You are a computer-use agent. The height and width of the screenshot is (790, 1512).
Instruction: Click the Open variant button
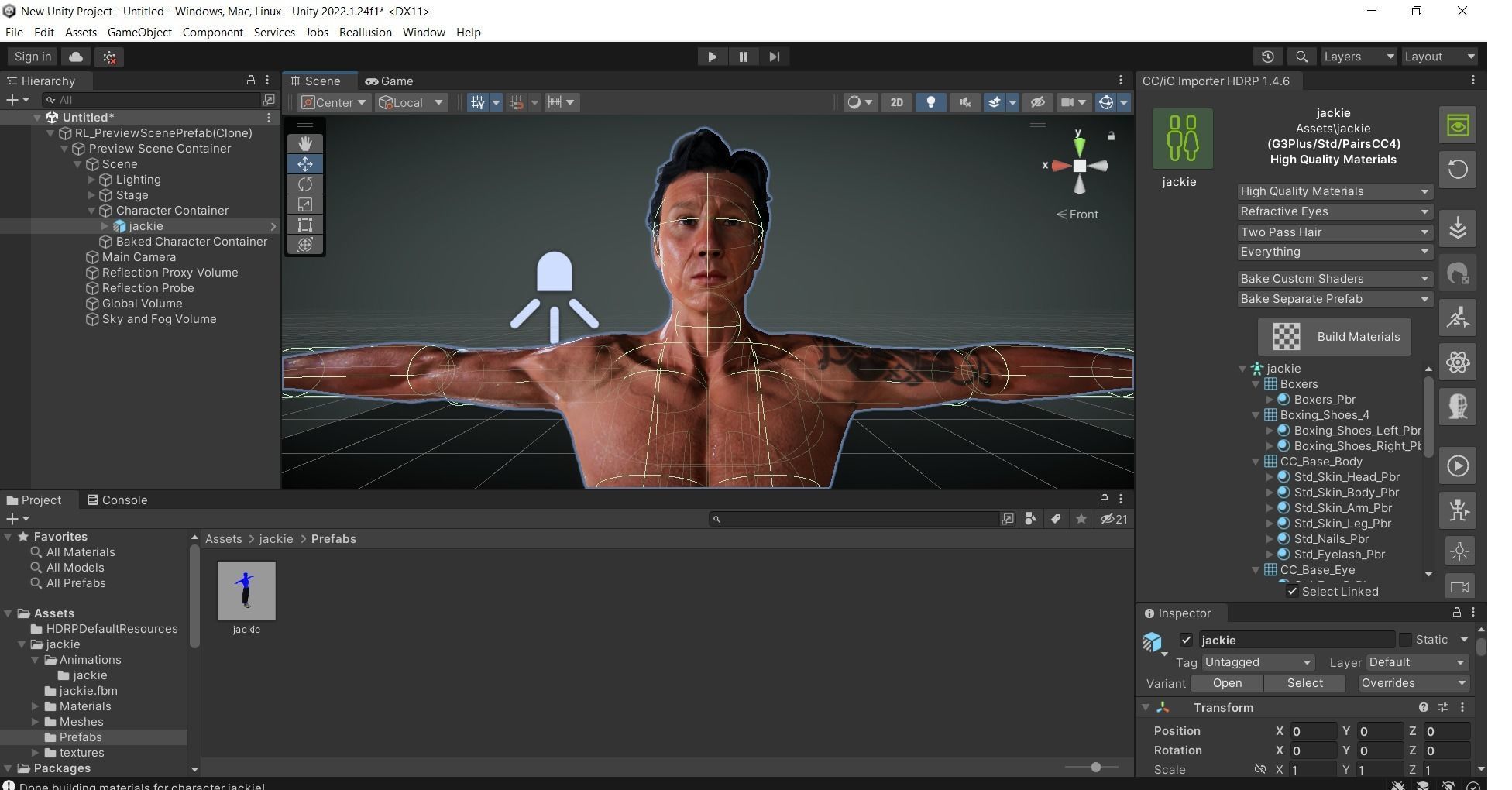[1227, 683]
